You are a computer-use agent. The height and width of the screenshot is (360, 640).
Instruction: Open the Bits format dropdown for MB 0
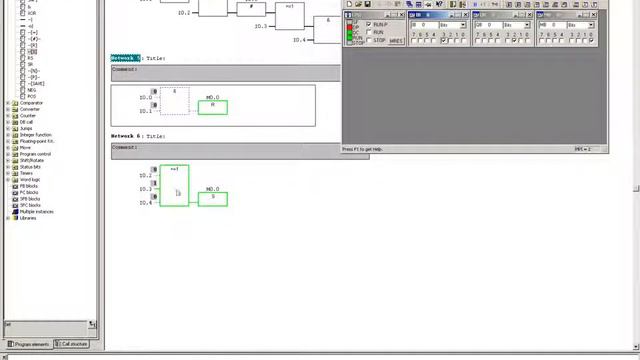[591, 25]
